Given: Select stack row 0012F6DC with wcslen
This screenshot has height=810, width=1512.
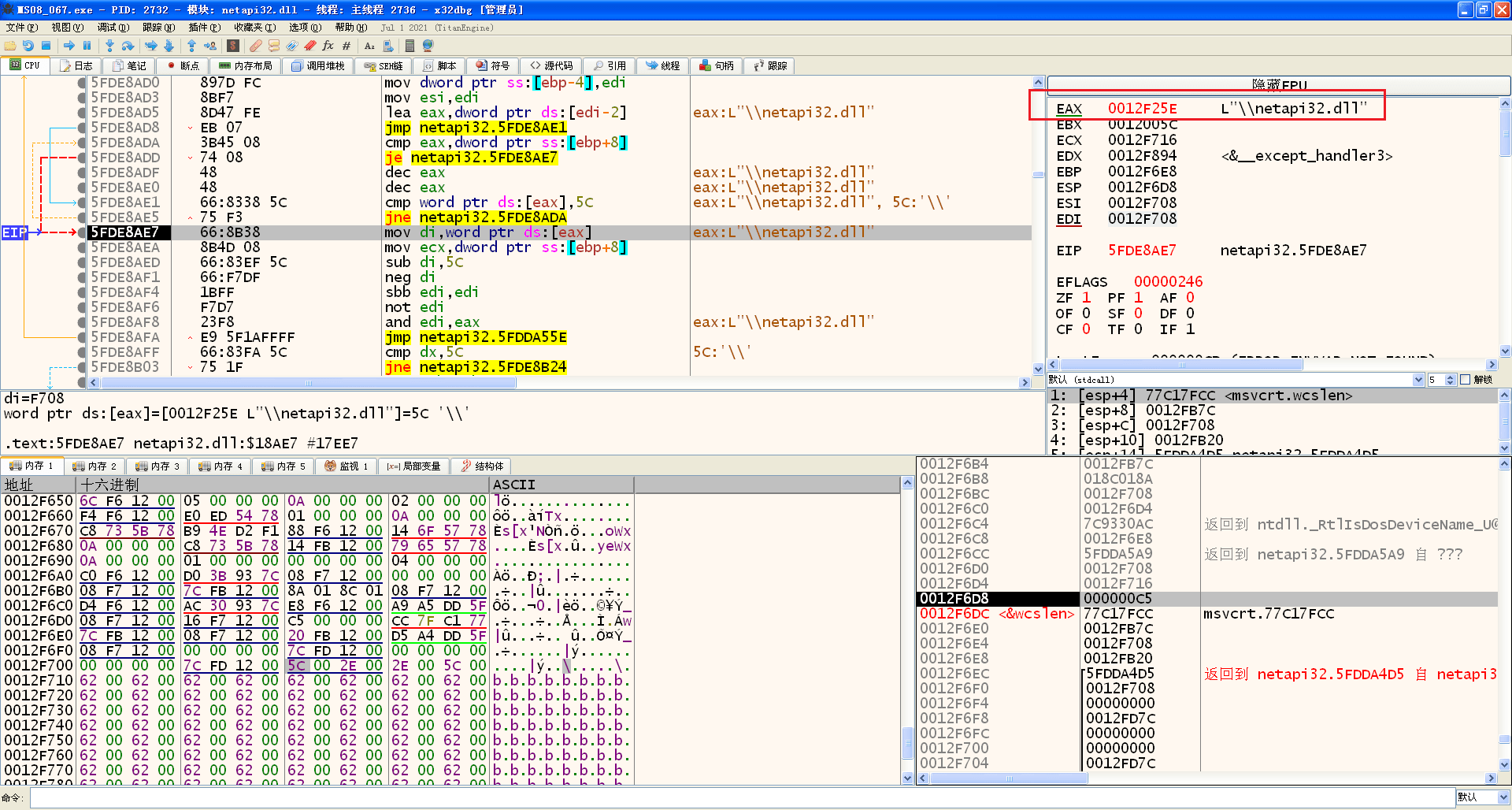Looking at the screenshot, I should pos(1207,614).
